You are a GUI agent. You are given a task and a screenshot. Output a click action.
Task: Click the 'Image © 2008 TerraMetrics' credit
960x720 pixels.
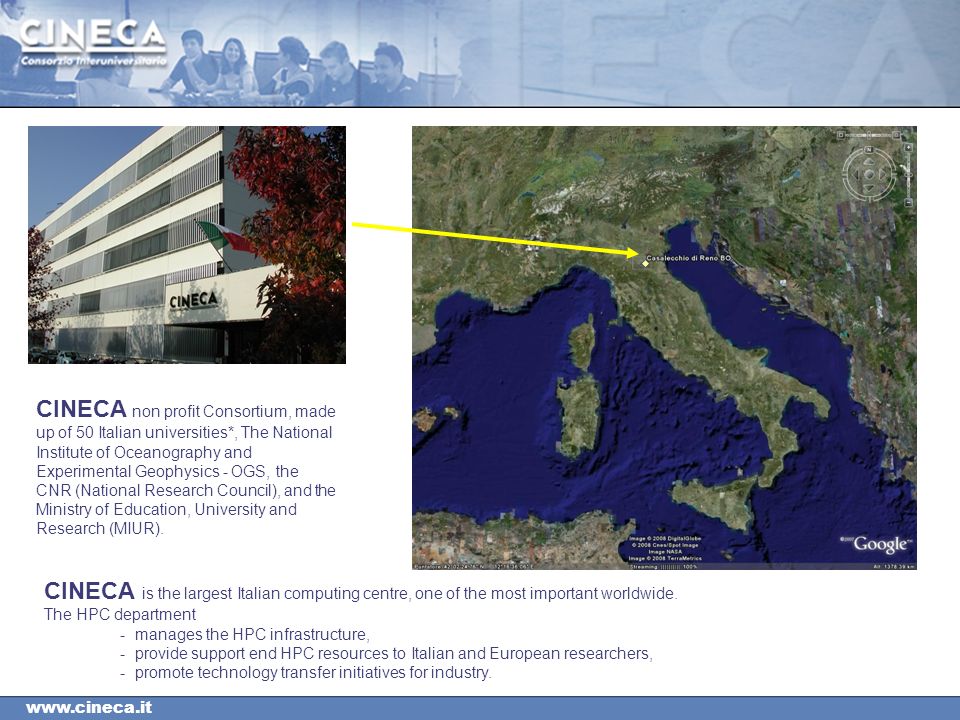(x=665, y=558)
